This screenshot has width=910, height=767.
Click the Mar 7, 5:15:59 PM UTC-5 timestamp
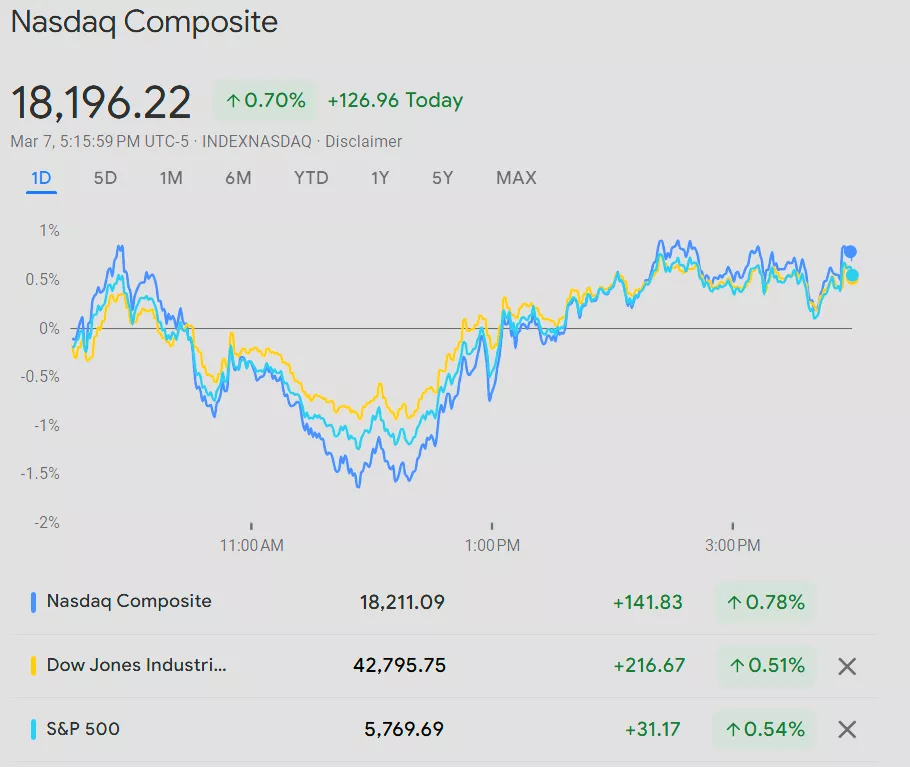100,142
